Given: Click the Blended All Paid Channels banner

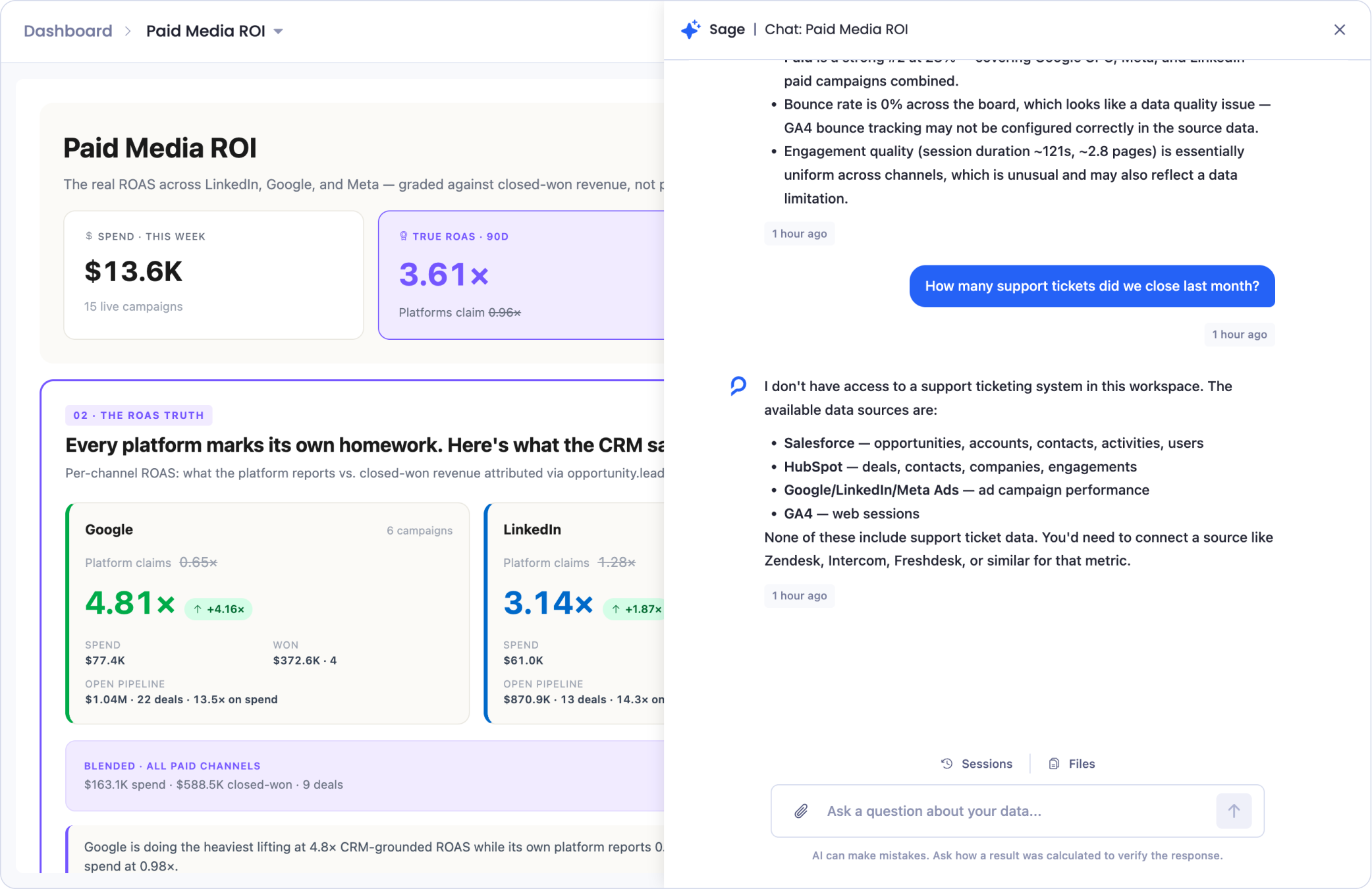Looking at the screenshot, I should [364, 776].
